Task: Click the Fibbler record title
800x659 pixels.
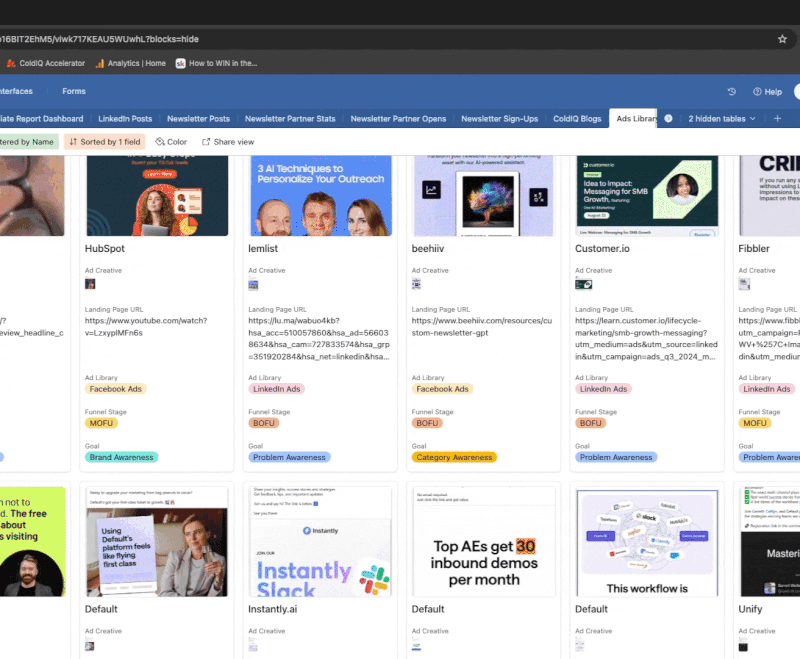Action: [x=754, y=248]
